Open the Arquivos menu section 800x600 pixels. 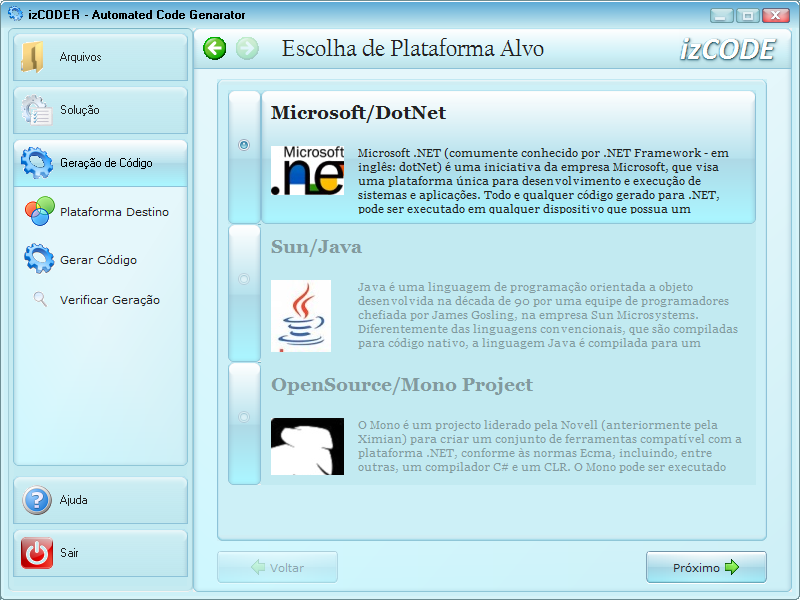pyautogui.click(x=101, y=57)
